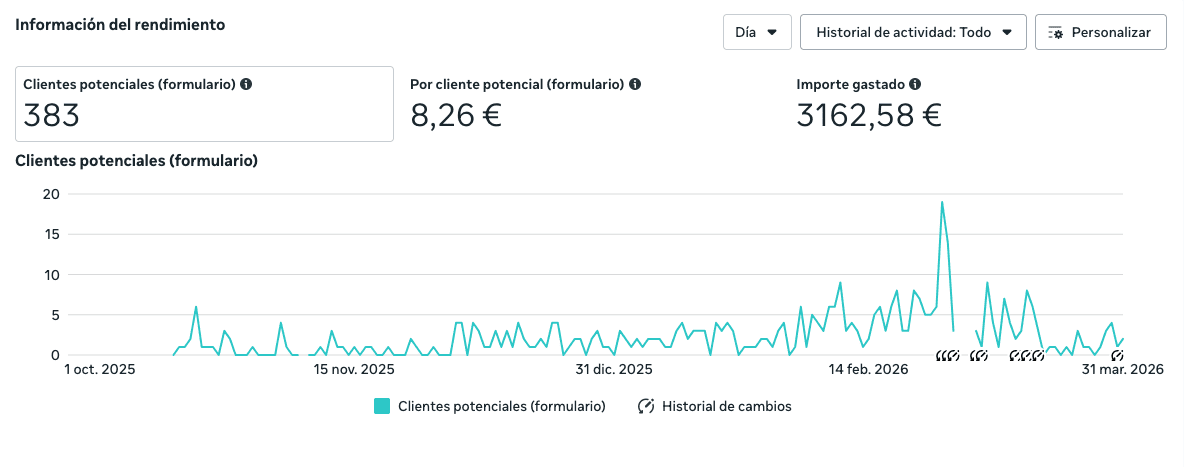This screenshot has height=467, width=1184.
Task: Toggle Clientes potenciales (formulario) legend label
Action: tap(501, 406)
